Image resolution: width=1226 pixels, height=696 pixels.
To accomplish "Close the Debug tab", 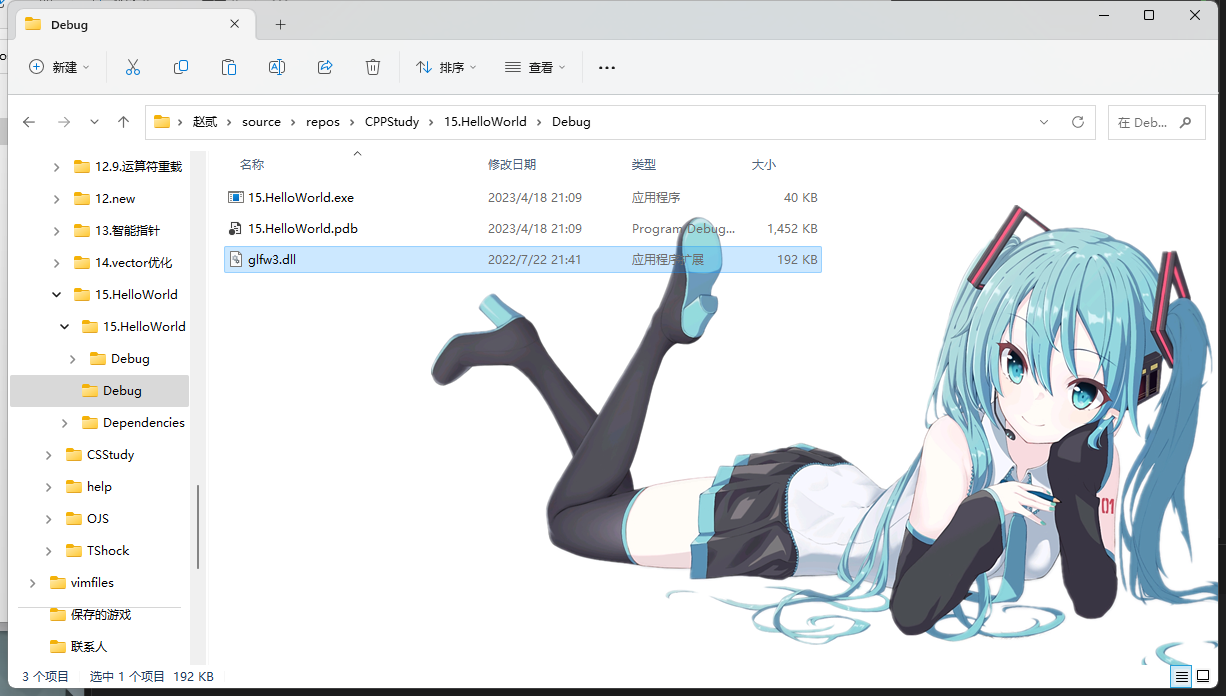I will (235, 24).
